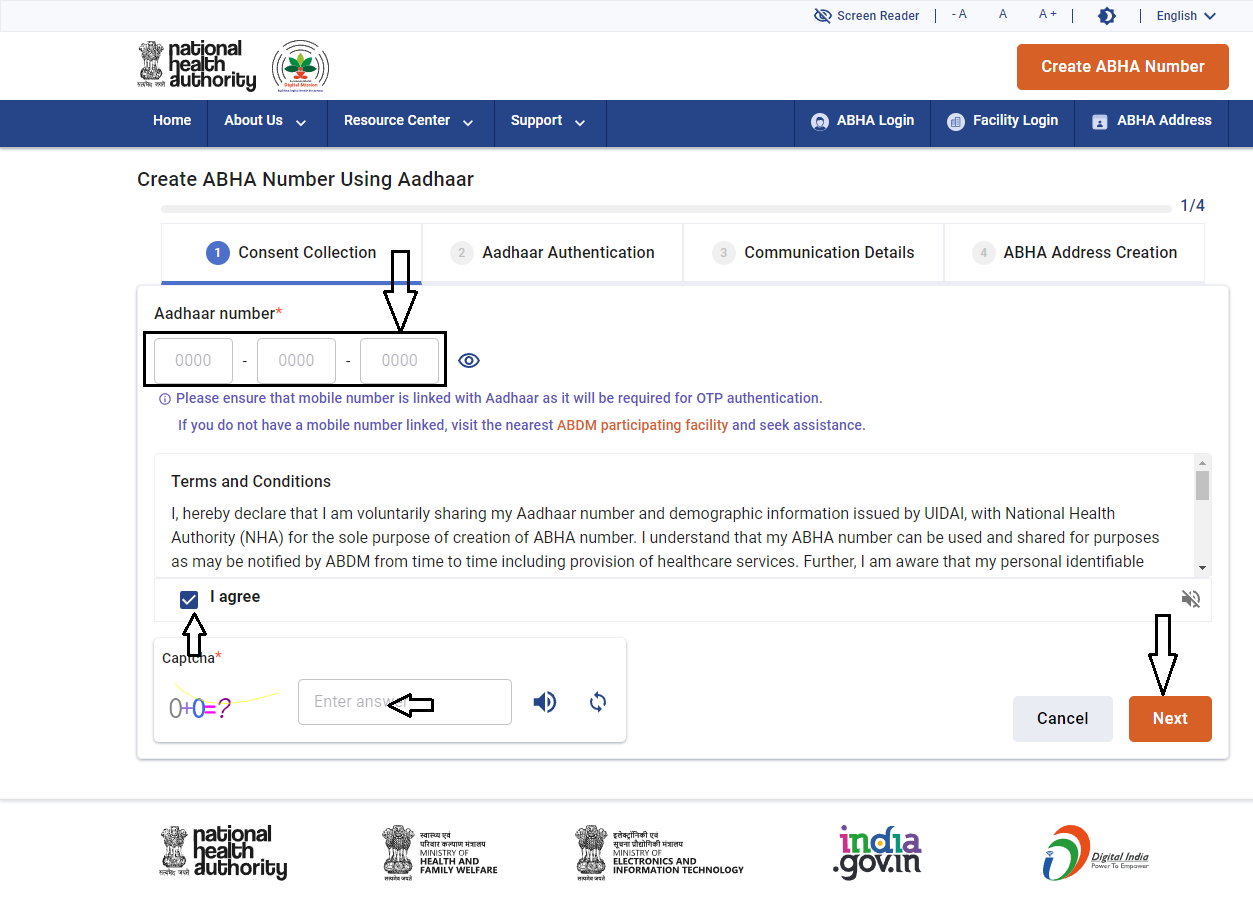Select the Consent Collection step tab
Viewport: 1253px width, 898px height.
coord(291,253)
